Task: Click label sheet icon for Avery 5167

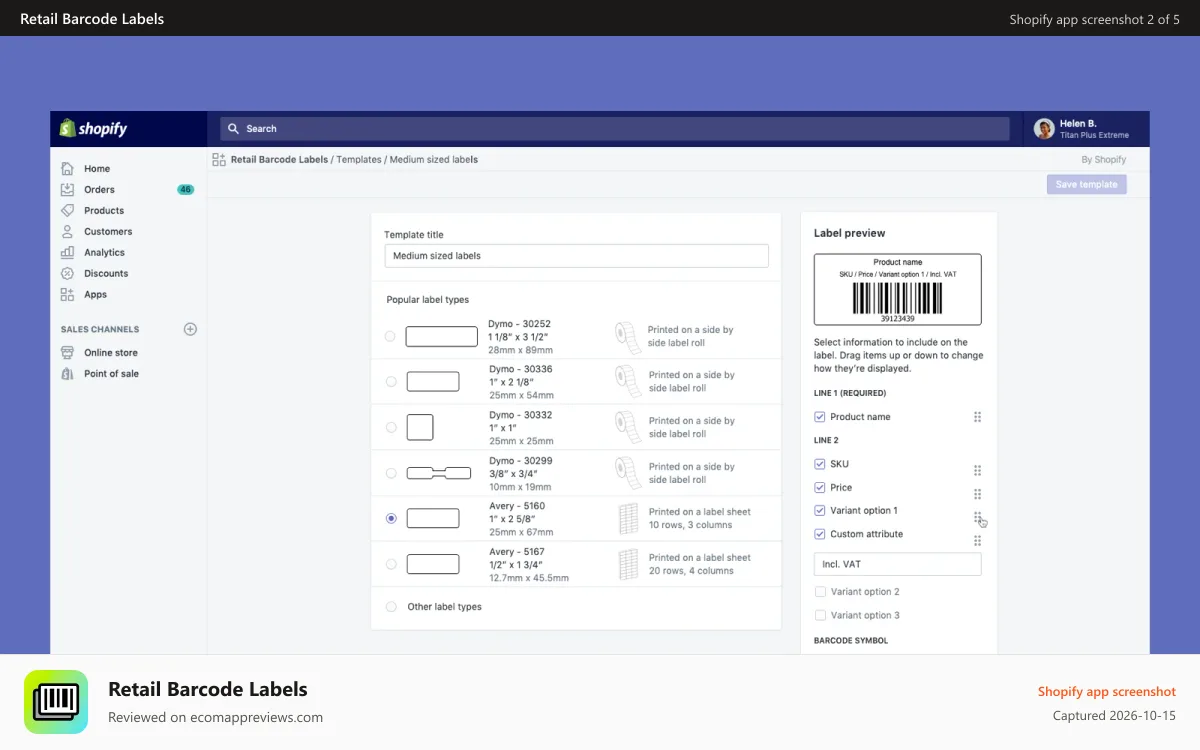Action: 628,564
